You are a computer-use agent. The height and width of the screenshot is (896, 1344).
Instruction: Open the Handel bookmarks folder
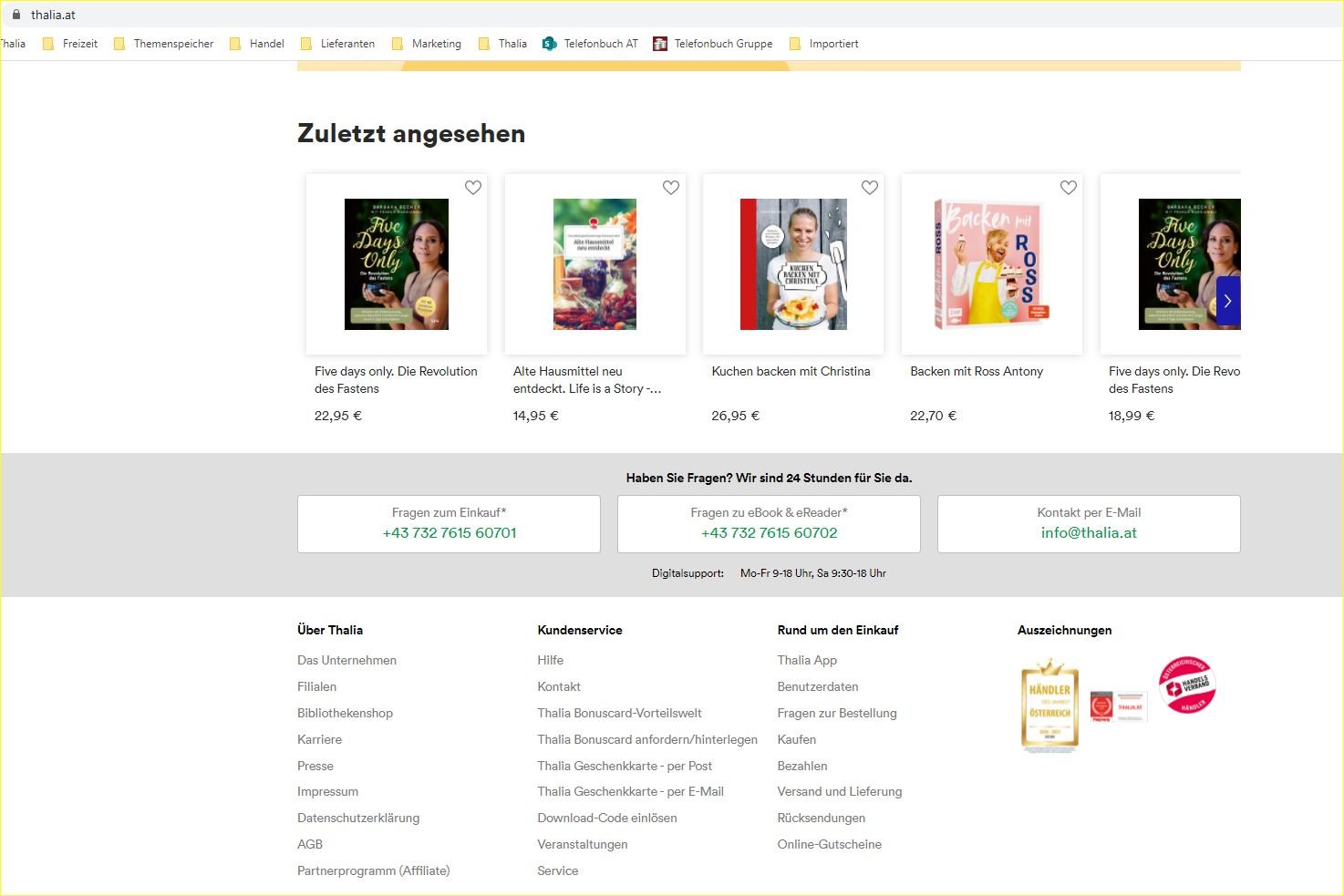pos(267,43)
